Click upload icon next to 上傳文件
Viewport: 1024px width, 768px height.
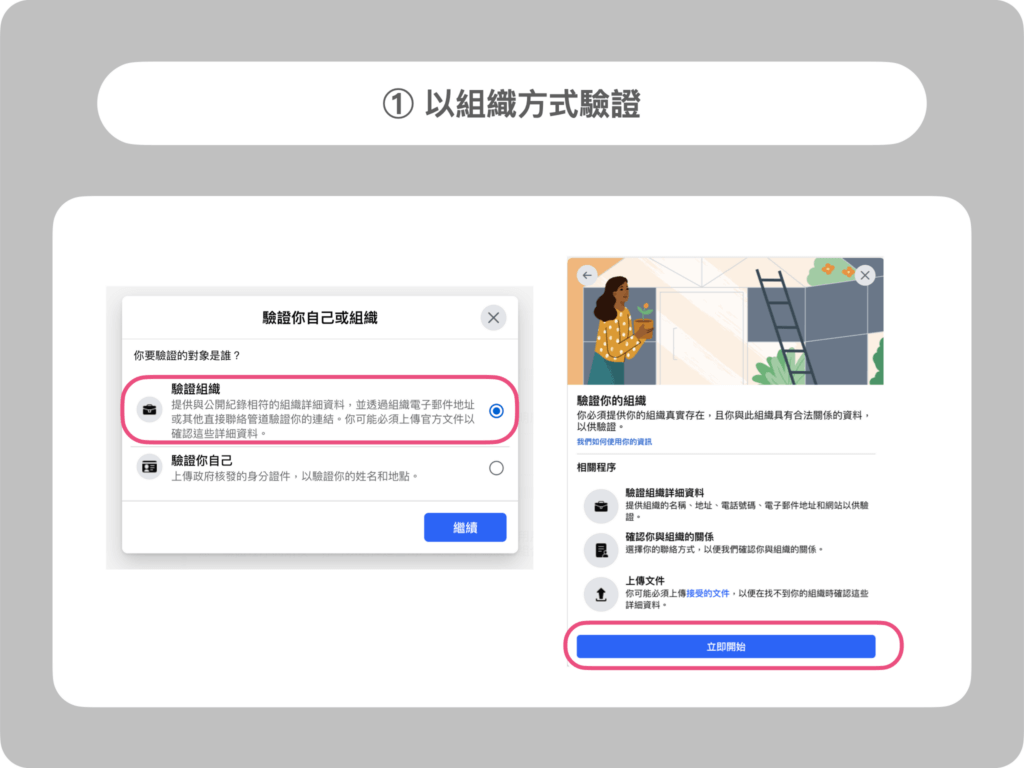(x=601, y=594)
